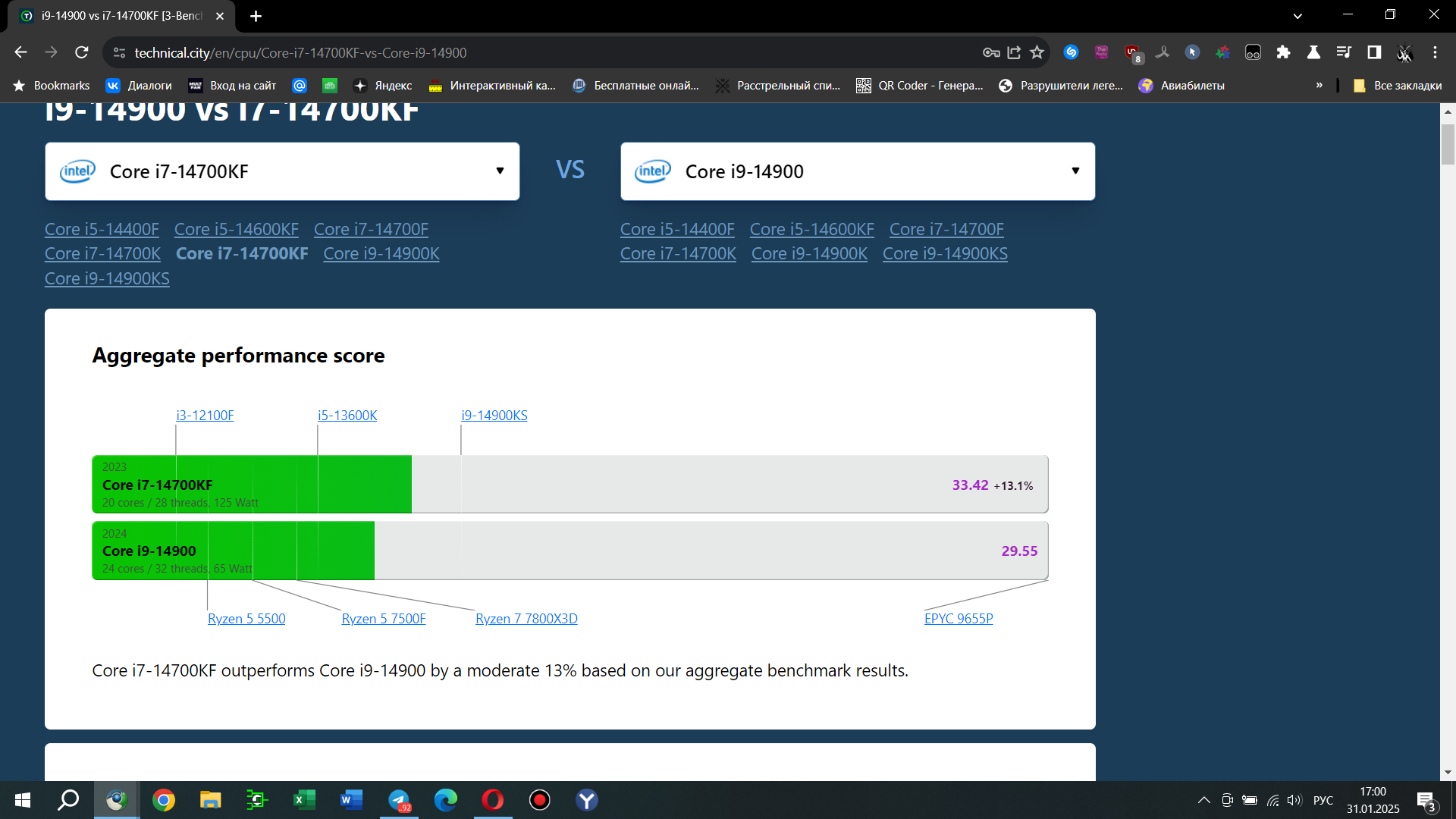1456x819 pixels.
Task: Expand the Core i9-14900 processor dropdown
Action: tap(1075, 171)
